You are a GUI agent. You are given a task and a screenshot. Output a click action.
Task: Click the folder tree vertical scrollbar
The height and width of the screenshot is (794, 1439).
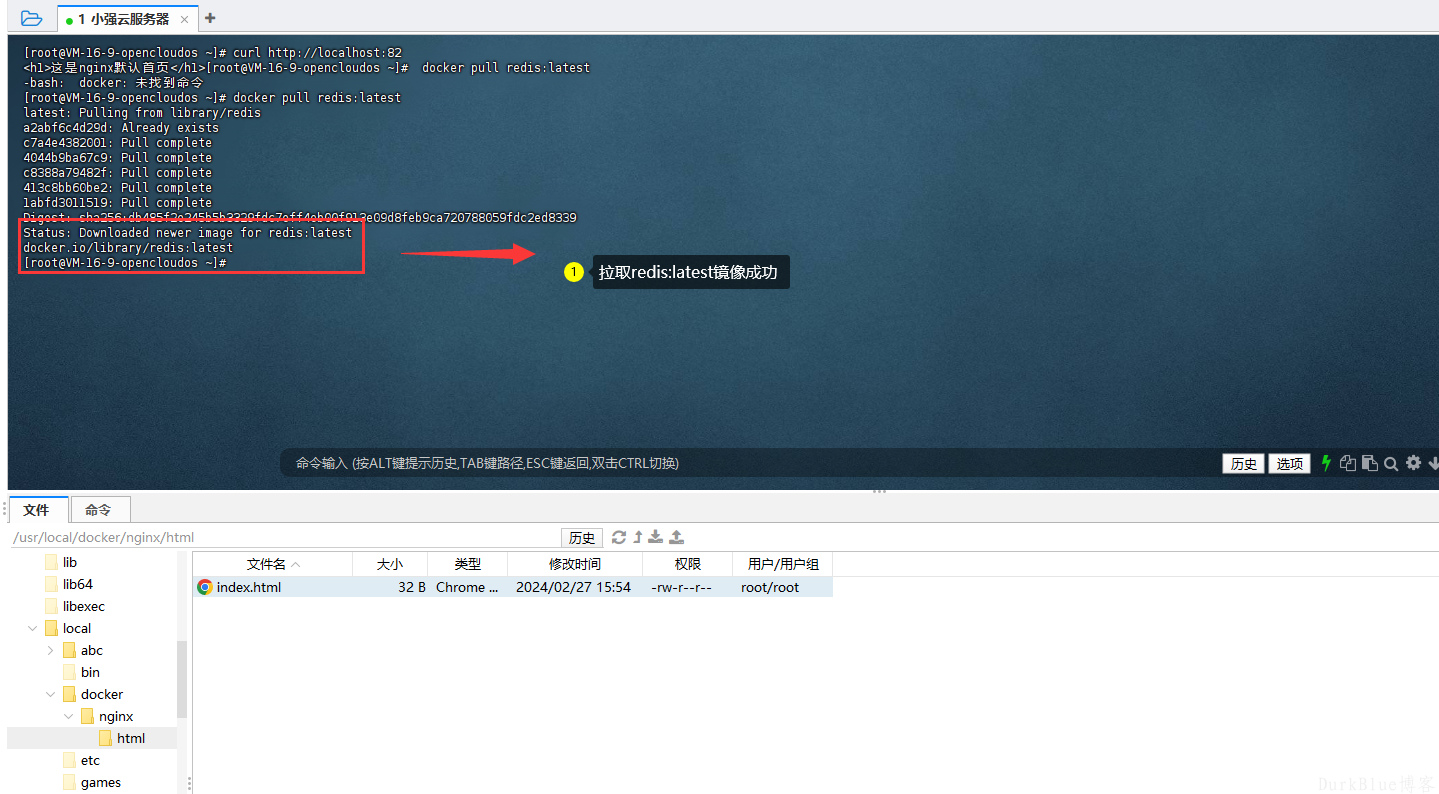pos(182,678)
